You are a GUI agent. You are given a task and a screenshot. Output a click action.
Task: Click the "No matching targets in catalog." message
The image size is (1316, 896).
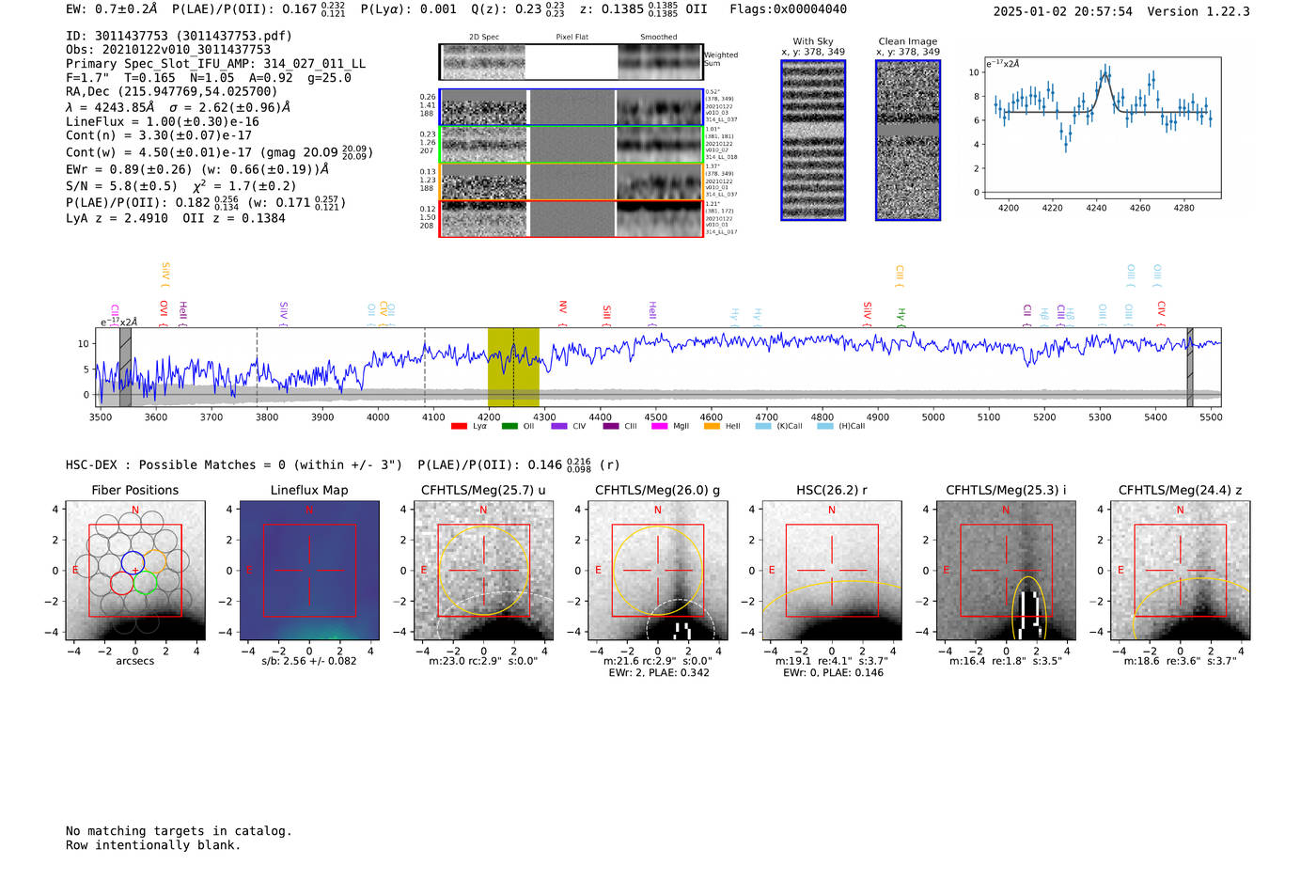[179, 831]
